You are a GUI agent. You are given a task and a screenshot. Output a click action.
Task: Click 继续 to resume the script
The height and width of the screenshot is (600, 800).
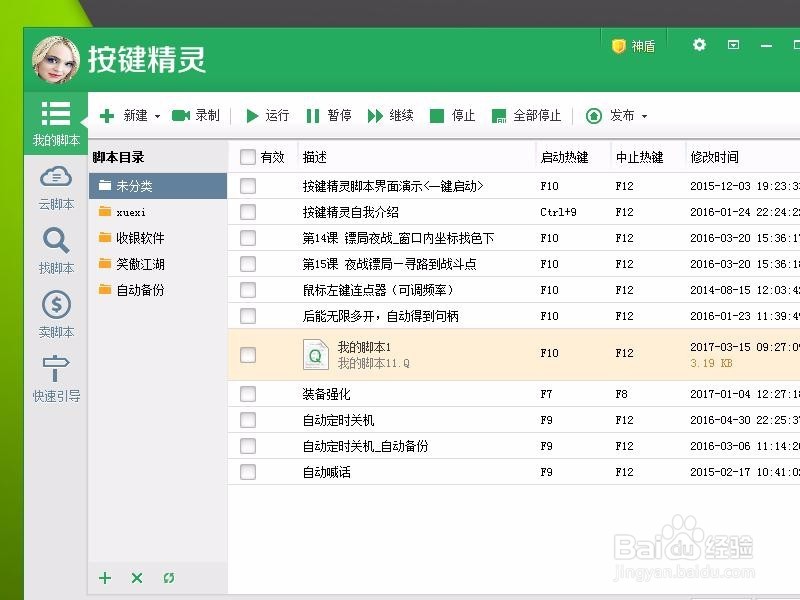point(390,116)
